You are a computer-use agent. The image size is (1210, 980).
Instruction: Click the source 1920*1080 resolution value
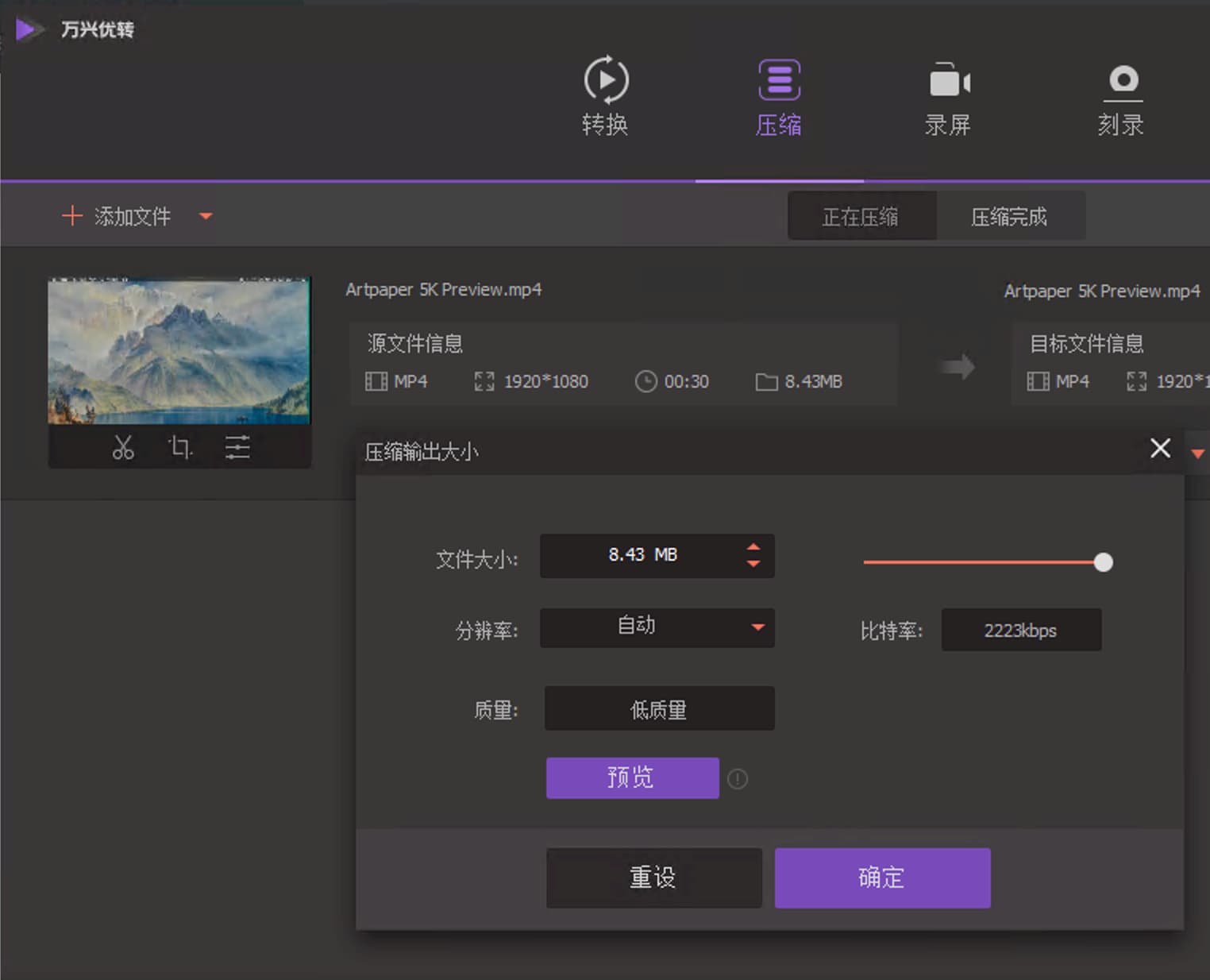pyautogui.click(x=546, y=382)
